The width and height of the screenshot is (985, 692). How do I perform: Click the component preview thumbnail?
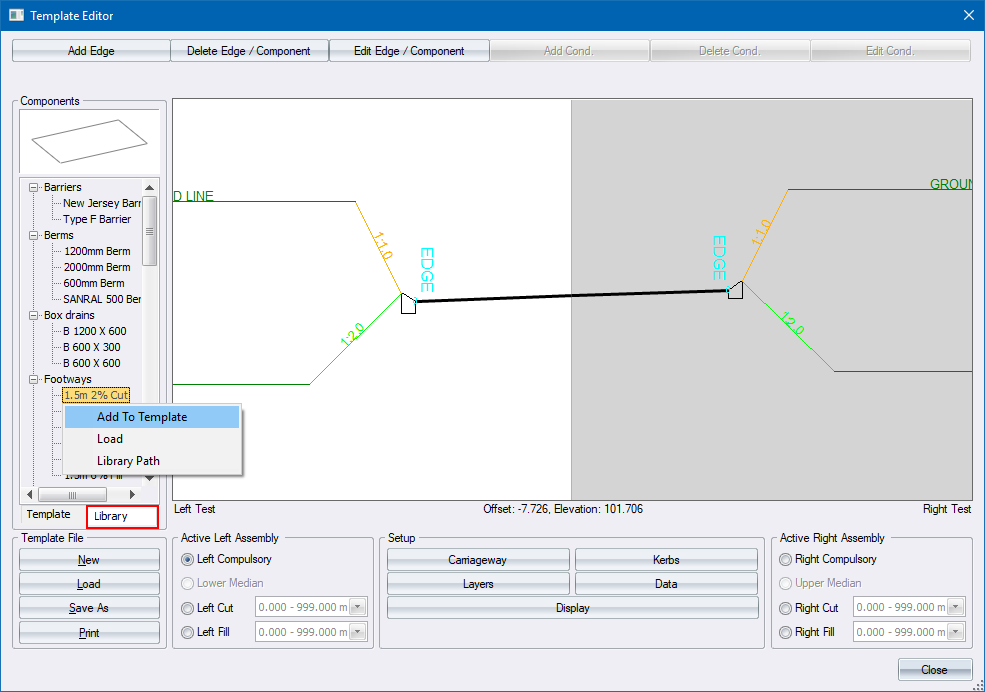88,141
